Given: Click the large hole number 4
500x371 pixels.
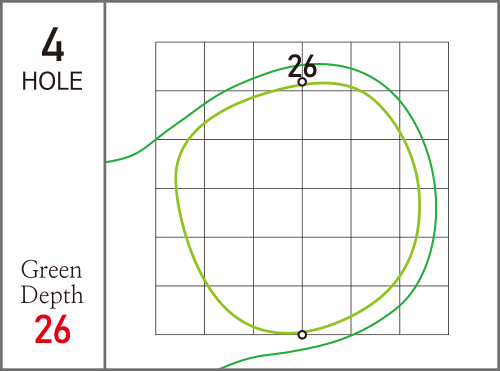Looking at the screenshot, I should pos(53,44).
